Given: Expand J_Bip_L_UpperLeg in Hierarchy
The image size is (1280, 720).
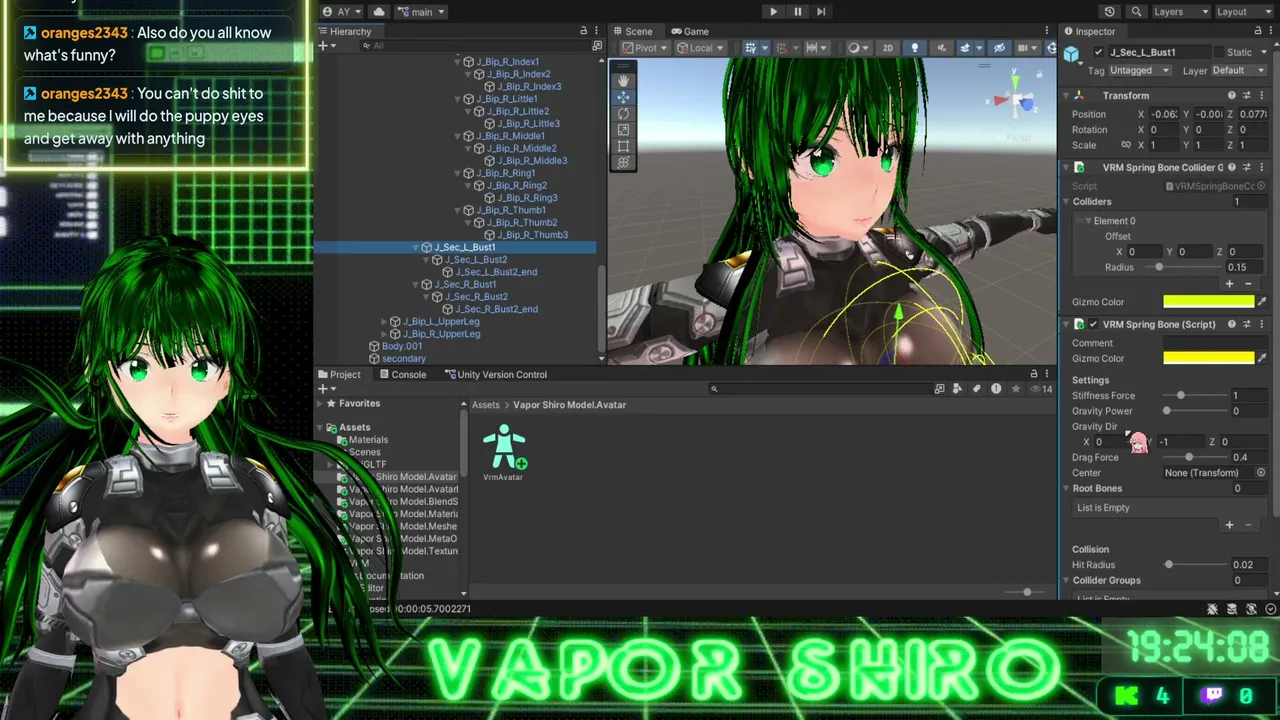Looking at the screenshot, I should [x=384, y=322].
